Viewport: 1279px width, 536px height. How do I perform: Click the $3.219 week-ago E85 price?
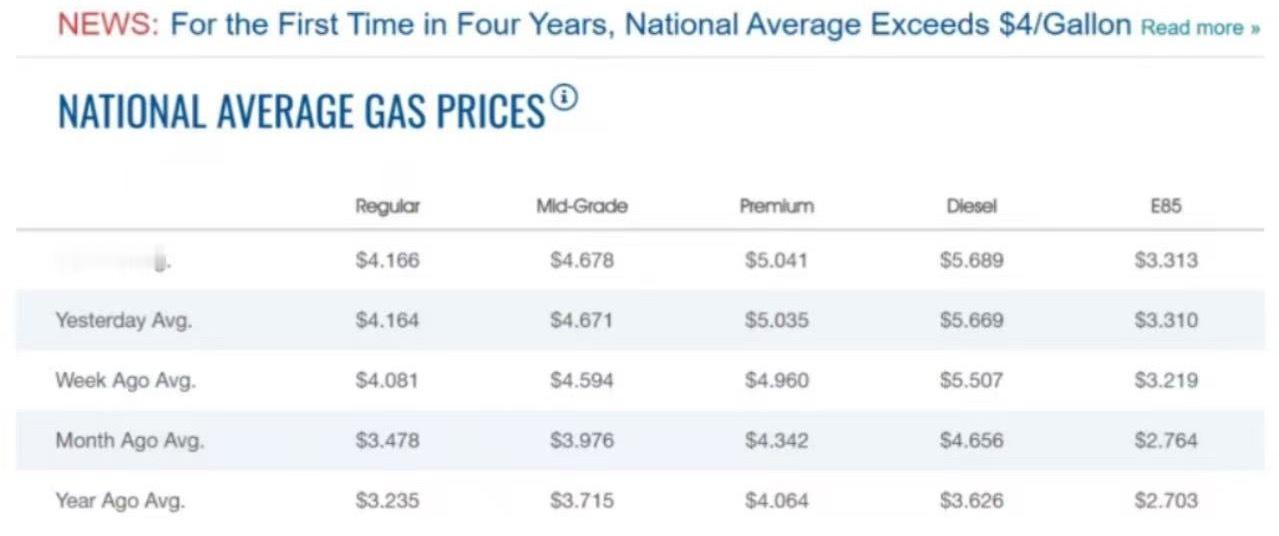[1166, 381]
